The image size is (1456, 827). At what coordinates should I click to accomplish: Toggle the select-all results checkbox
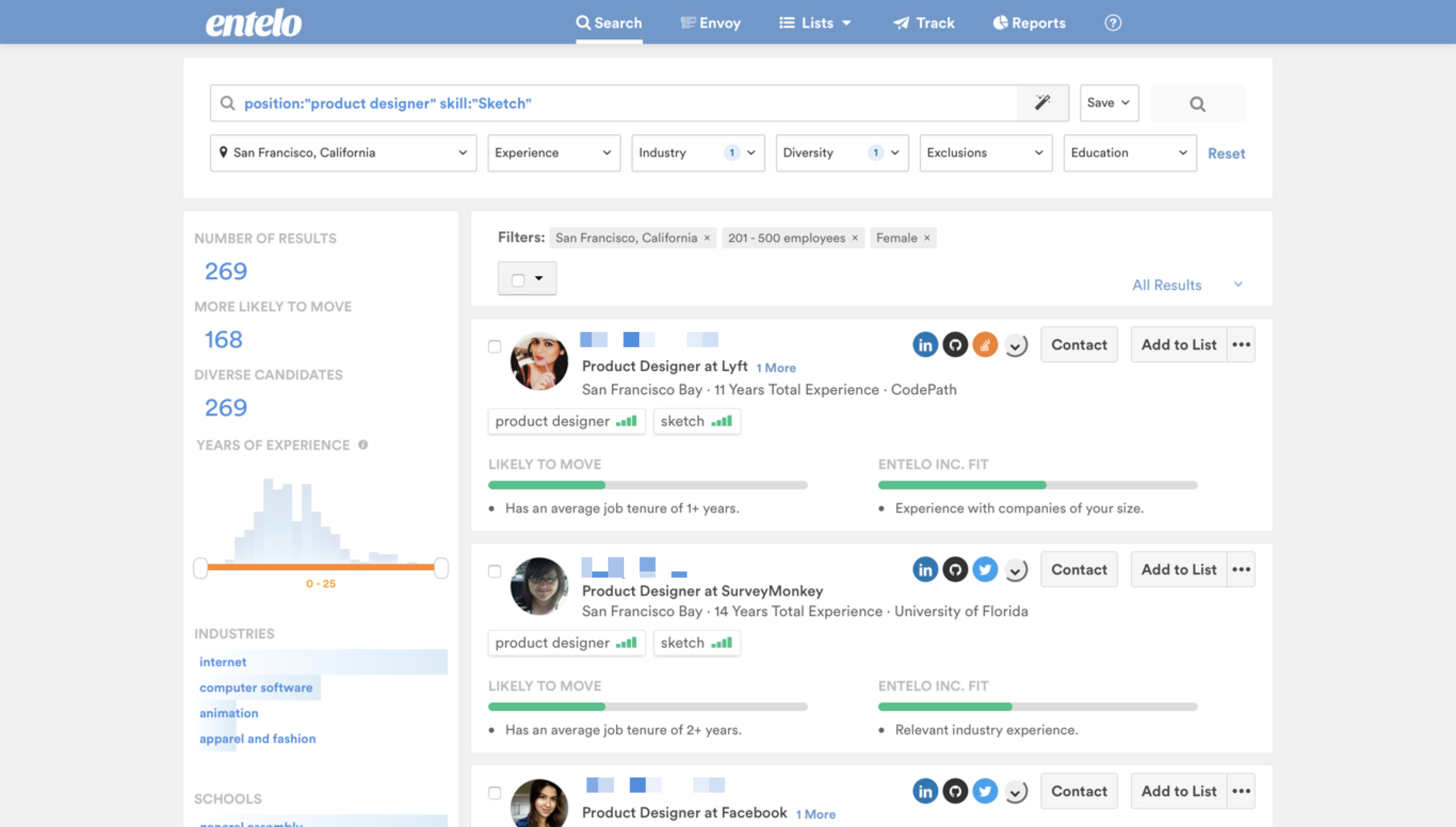click(x=517, y=280)
